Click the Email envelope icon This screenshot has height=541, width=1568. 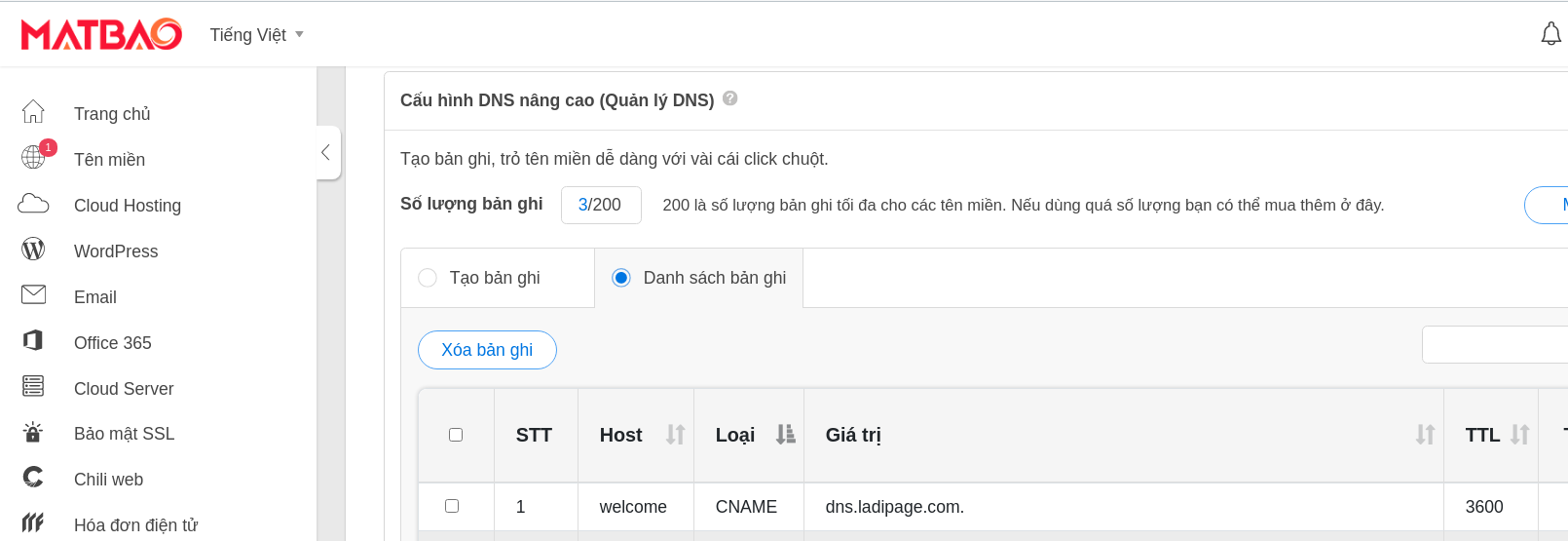[33, 294]
